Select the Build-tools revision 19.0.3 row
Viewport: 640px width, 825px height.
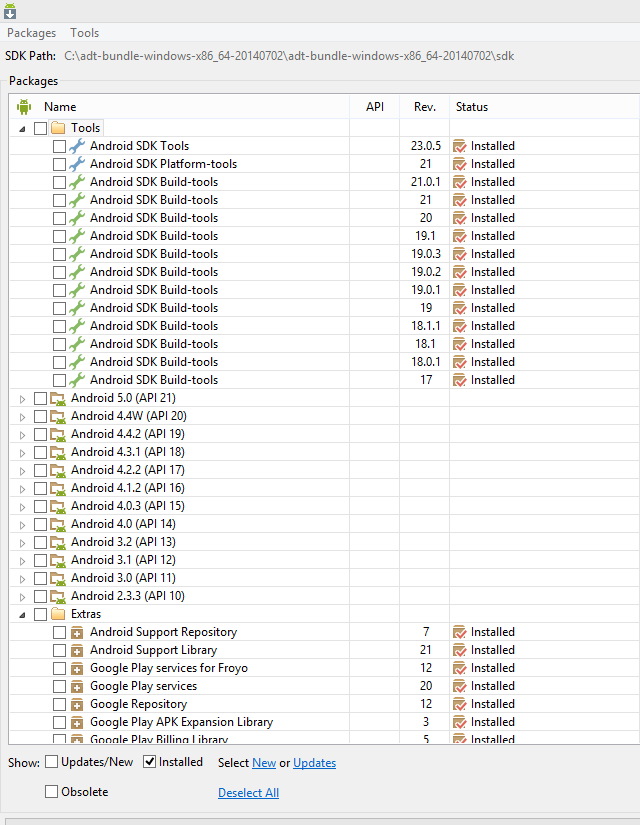tap(324, 254)
